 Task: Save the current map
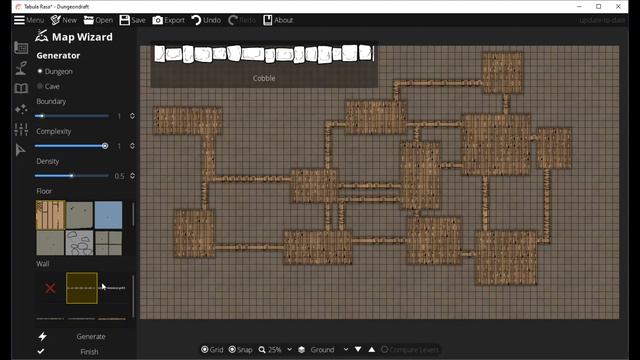coord(132,20)
